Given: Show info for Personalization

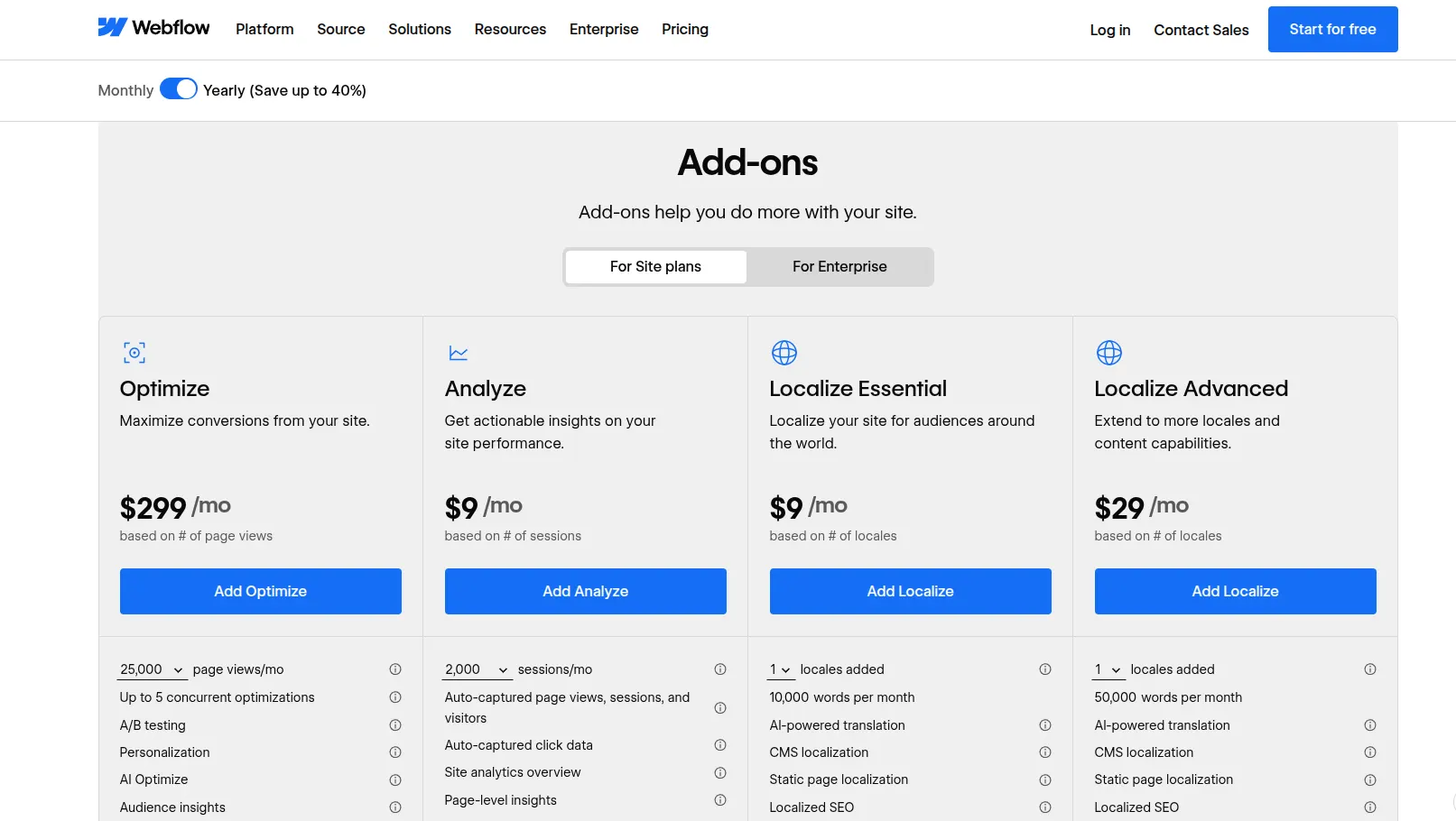Looking at the screenshot, I should pyautogui.click(x=395, y=752).
